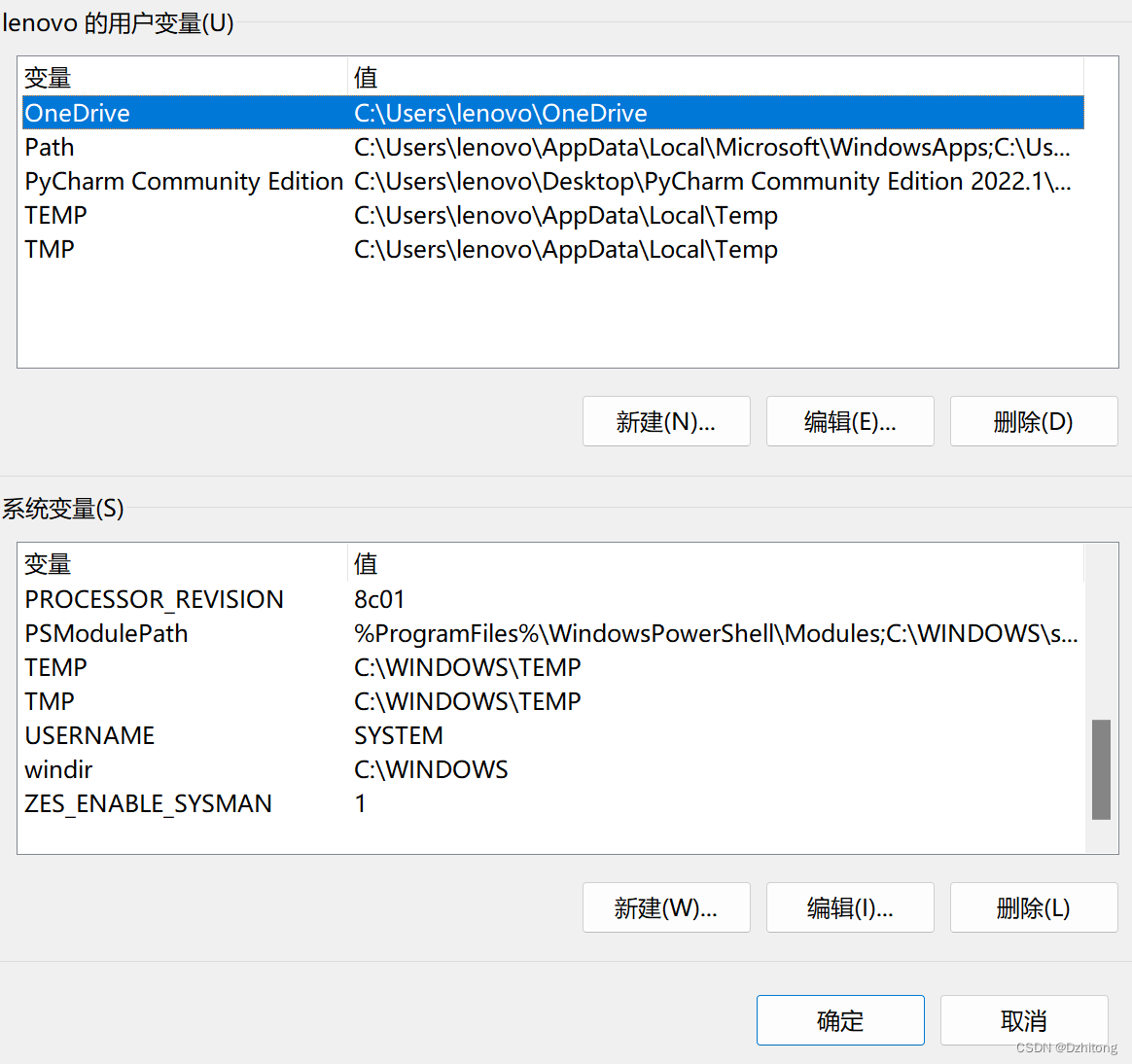1132x1064 pixels.
Task: Click 新建(N)... button for user variables
Action: tap(665, 421)
